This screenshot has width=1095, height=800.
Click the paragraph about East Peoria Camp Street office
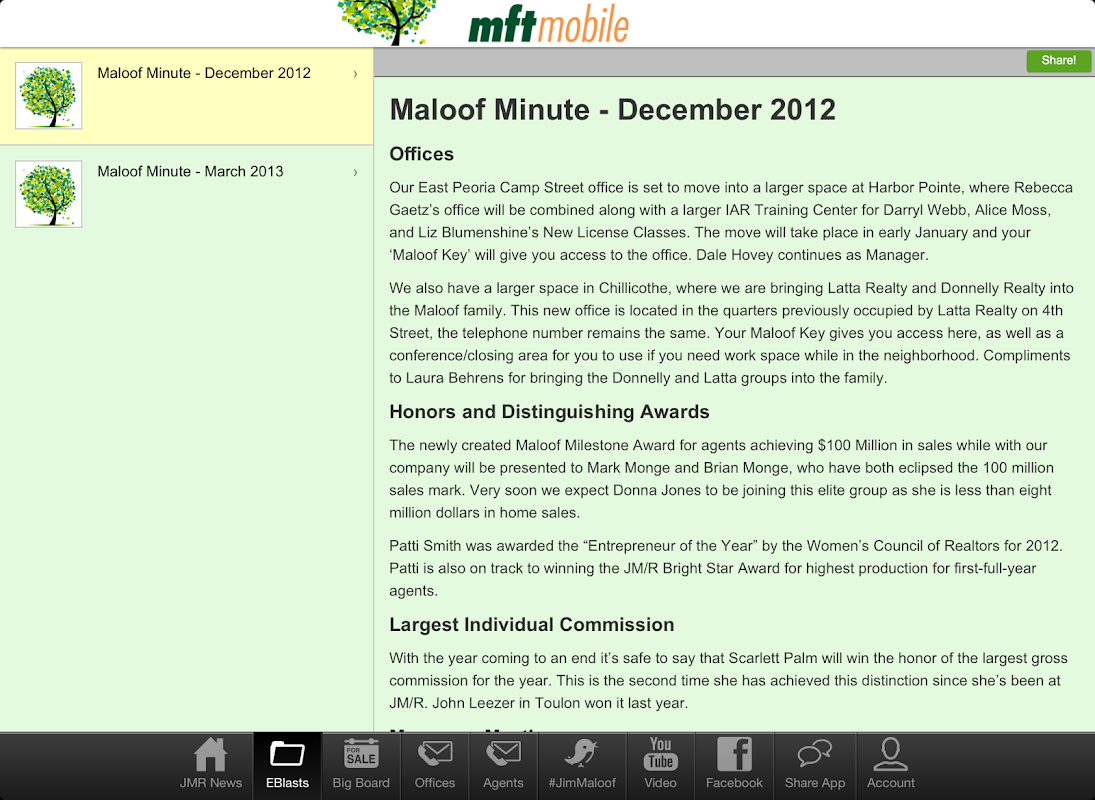click(730, 221)
